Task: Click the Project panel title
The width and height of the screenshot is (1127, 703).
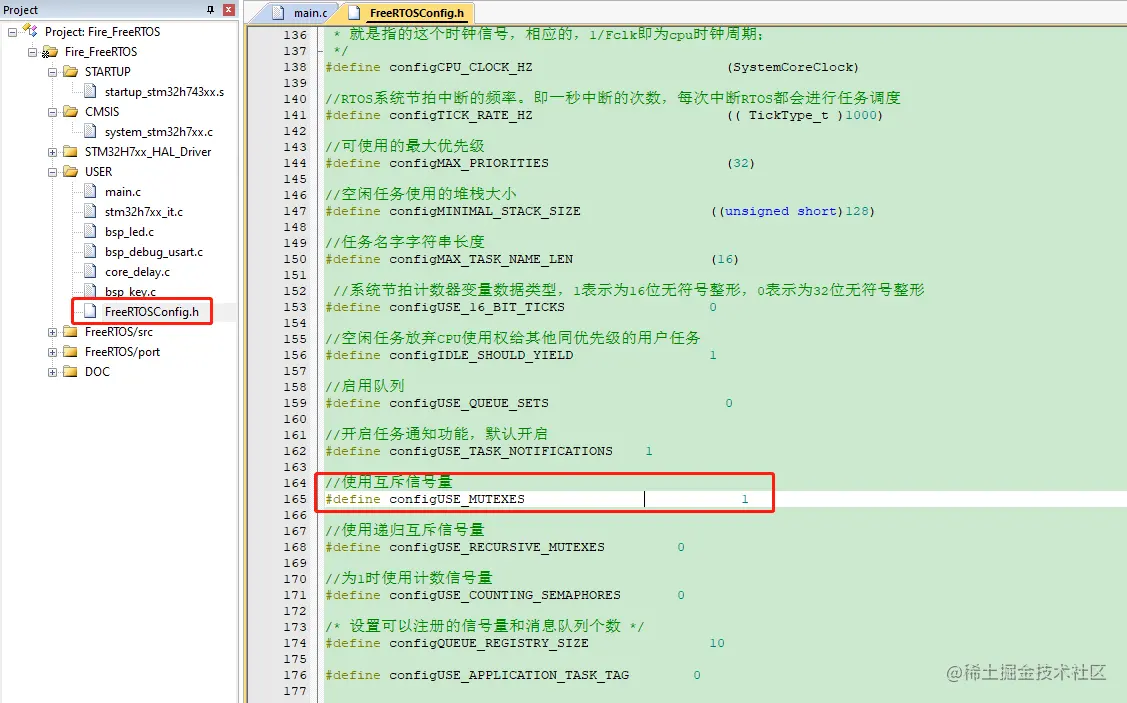Action: (x=21, y=9)
